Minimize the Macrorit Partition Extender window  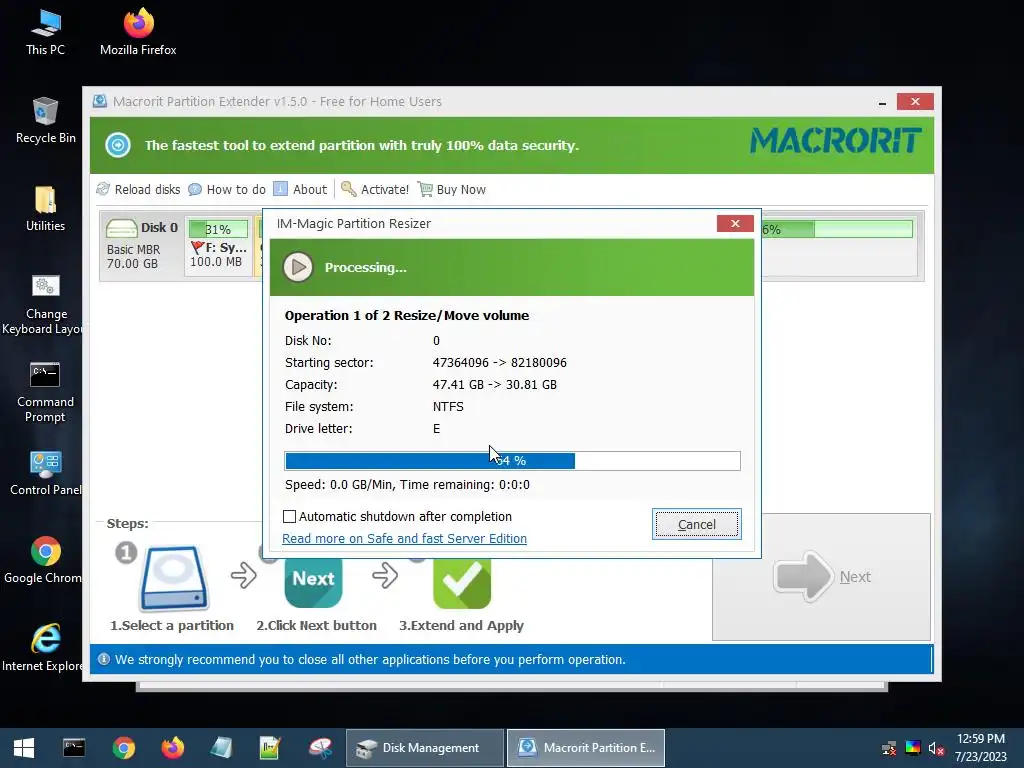(882, 102)
